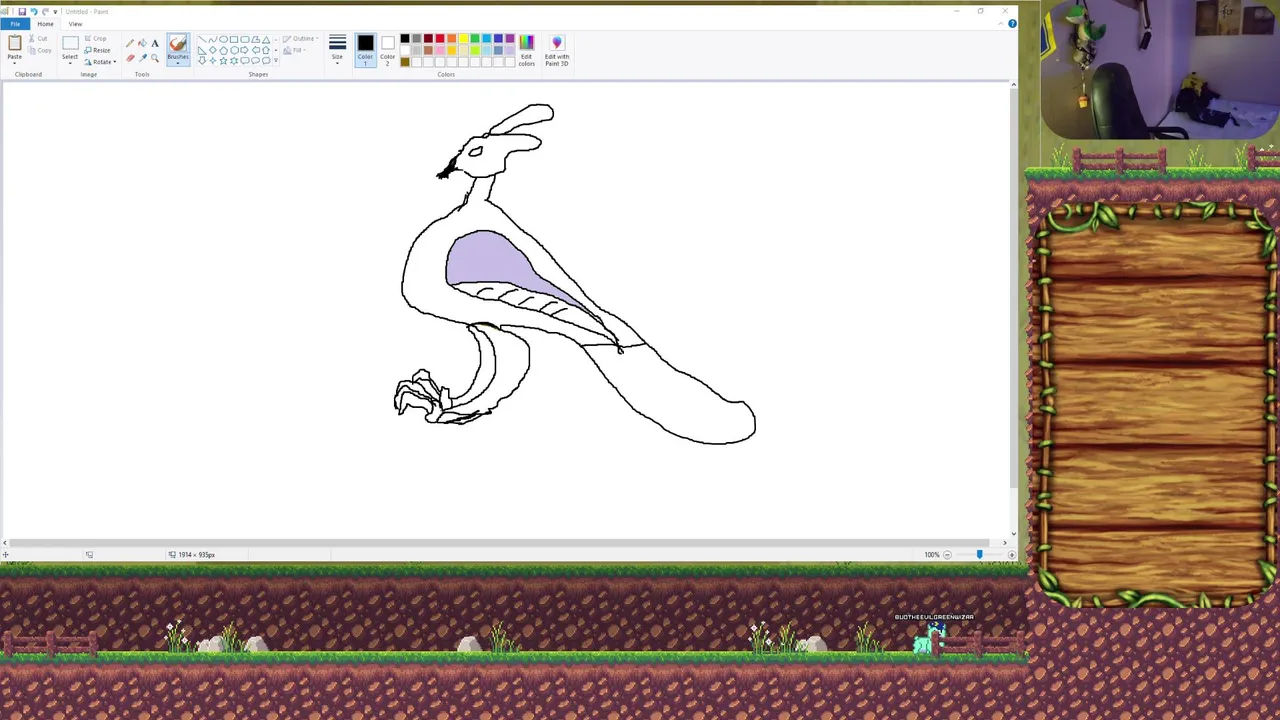Choose the Right arrow shape
The image size is (1280, 720).
pyautogui.click(x=244, y=50)
